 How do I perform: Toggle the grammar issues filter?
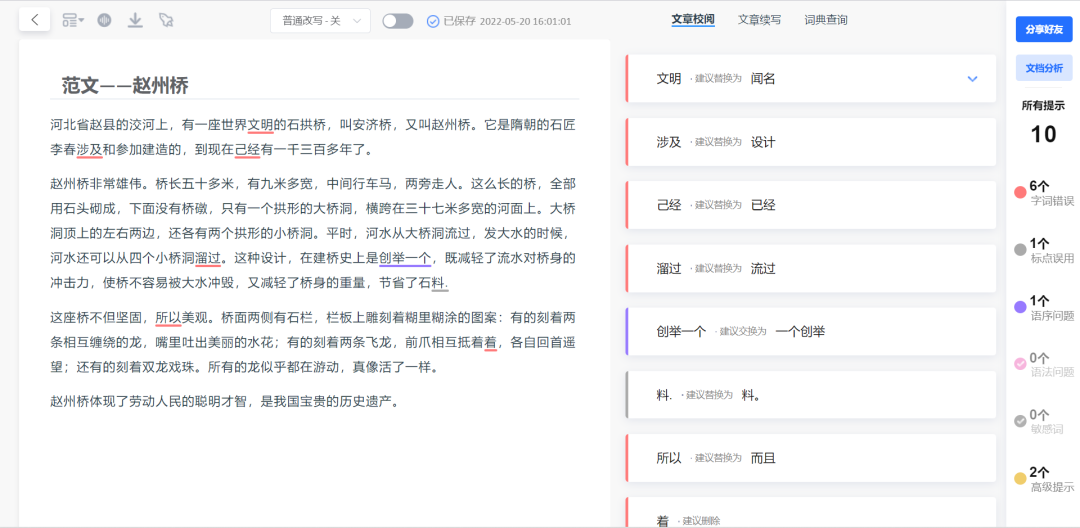click(1020, 364)
